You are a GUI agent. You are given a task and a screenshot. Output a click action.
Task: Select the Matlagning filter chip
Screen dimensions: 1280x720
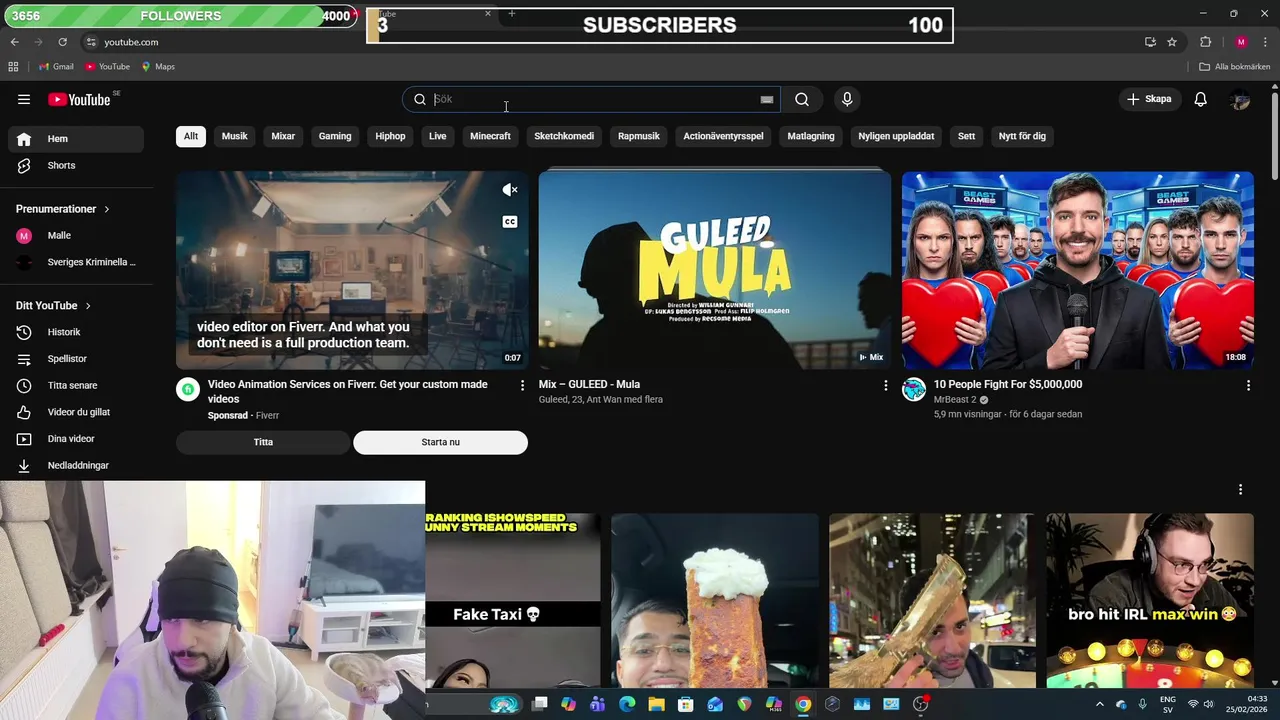[x=811, y=136]
